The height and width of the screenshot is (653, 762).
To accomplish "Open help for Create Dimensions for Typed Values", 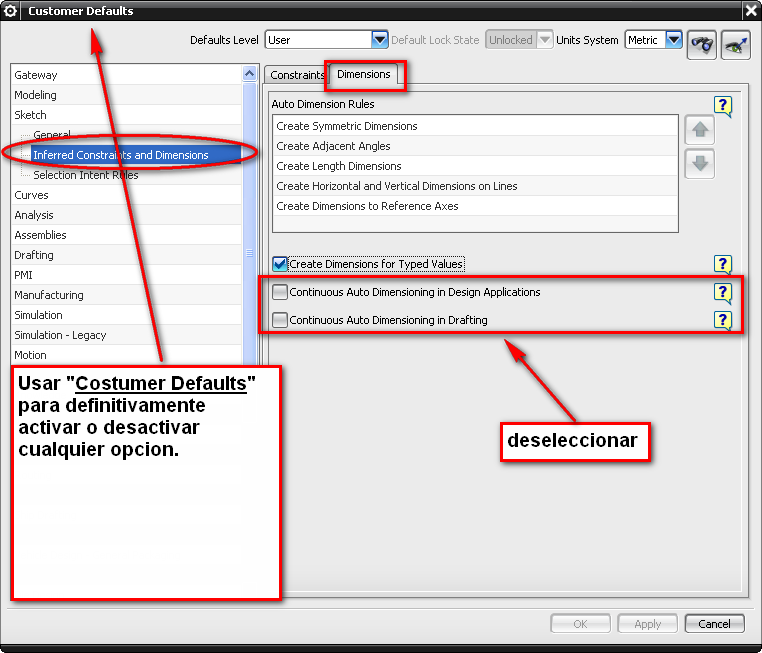I will coord(724,264).
